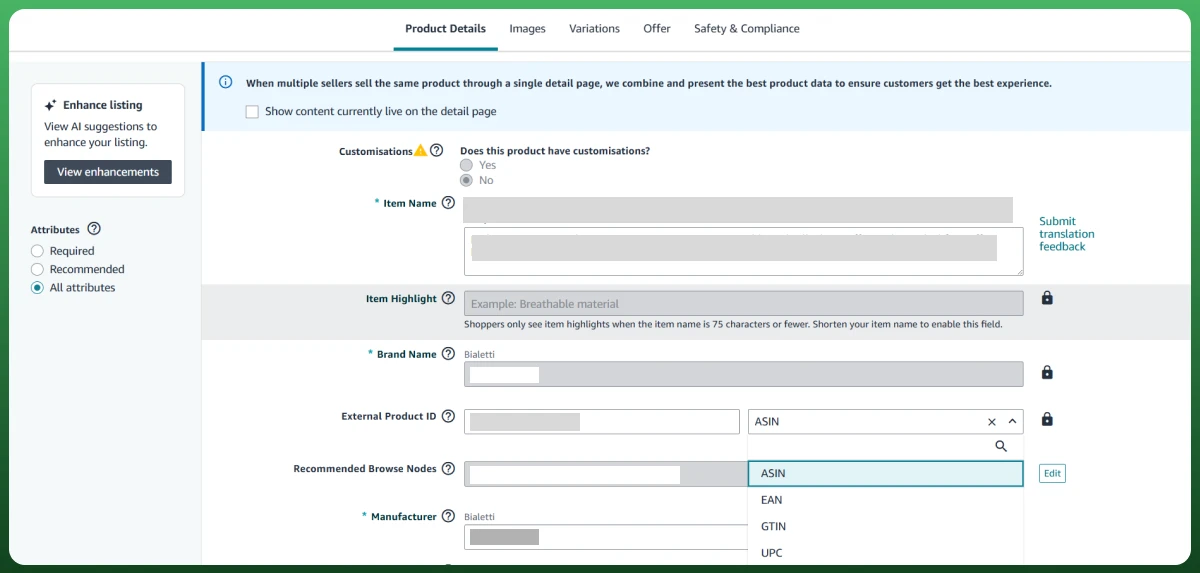Open help for Customisations field
The width and height of the screenshot is (1200, 573).
(437, 151)
